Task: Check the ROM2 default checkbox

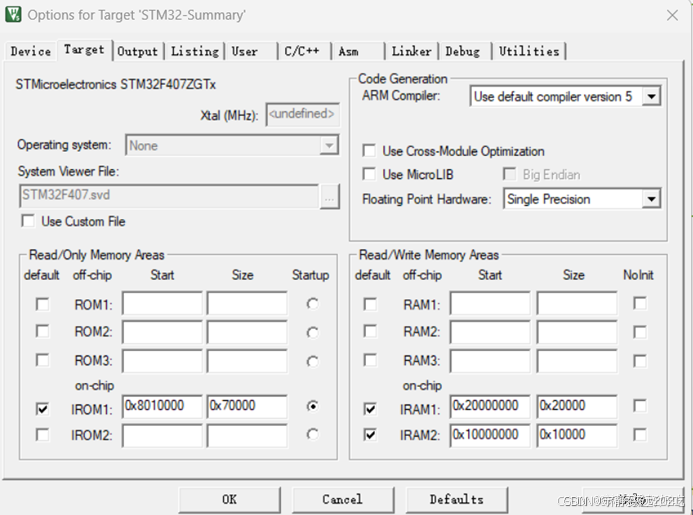Action: click(x=42, y=331)
